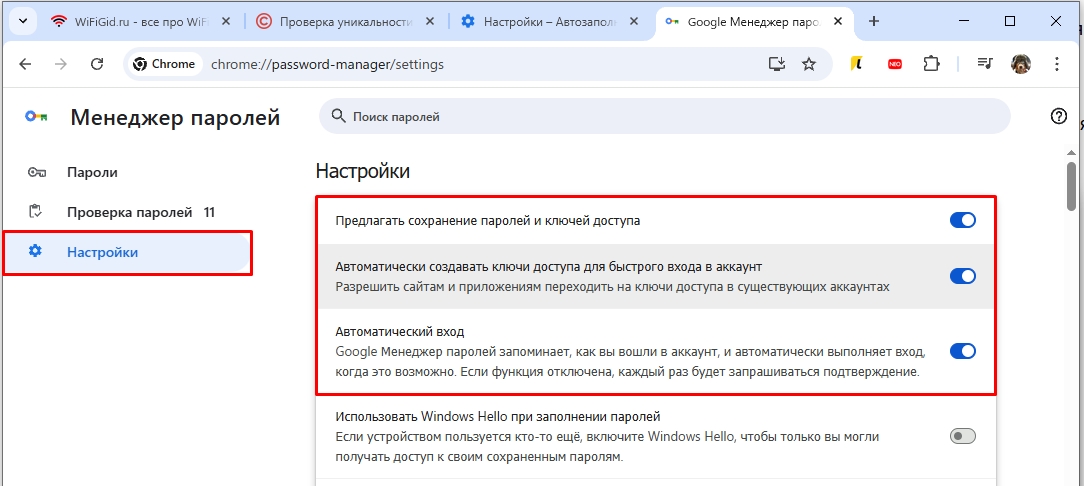Click the page scrollbar thumb

pyautogui.click(x=1072, y=185)
